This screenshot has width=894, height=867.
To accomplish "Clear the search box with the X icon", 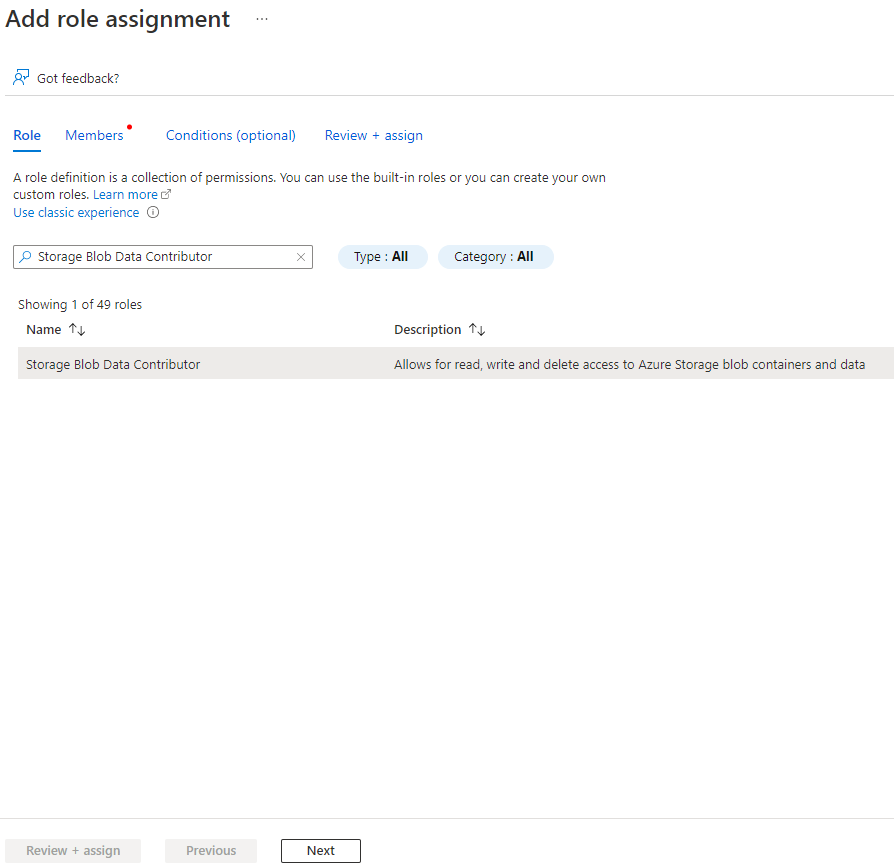I will (301, 257).
